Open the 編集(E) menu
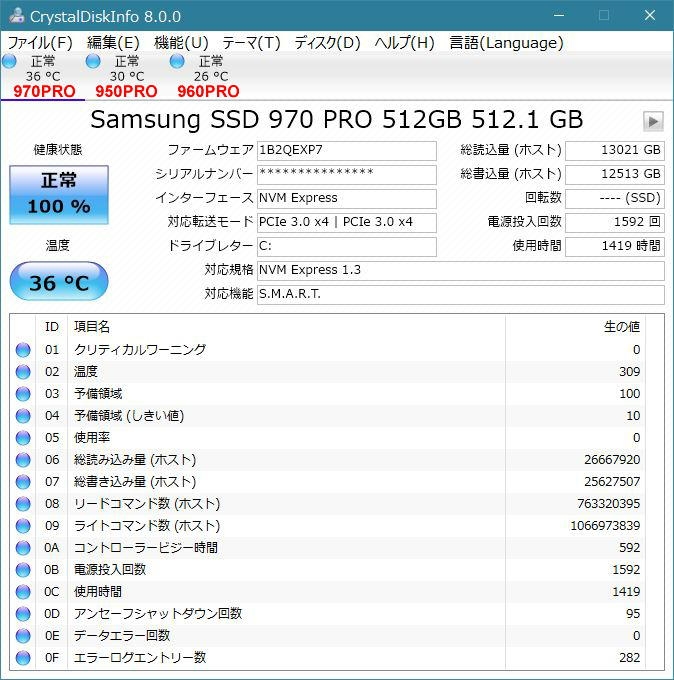The width and height of the screenshot is (674, 680). coord(113,42)
